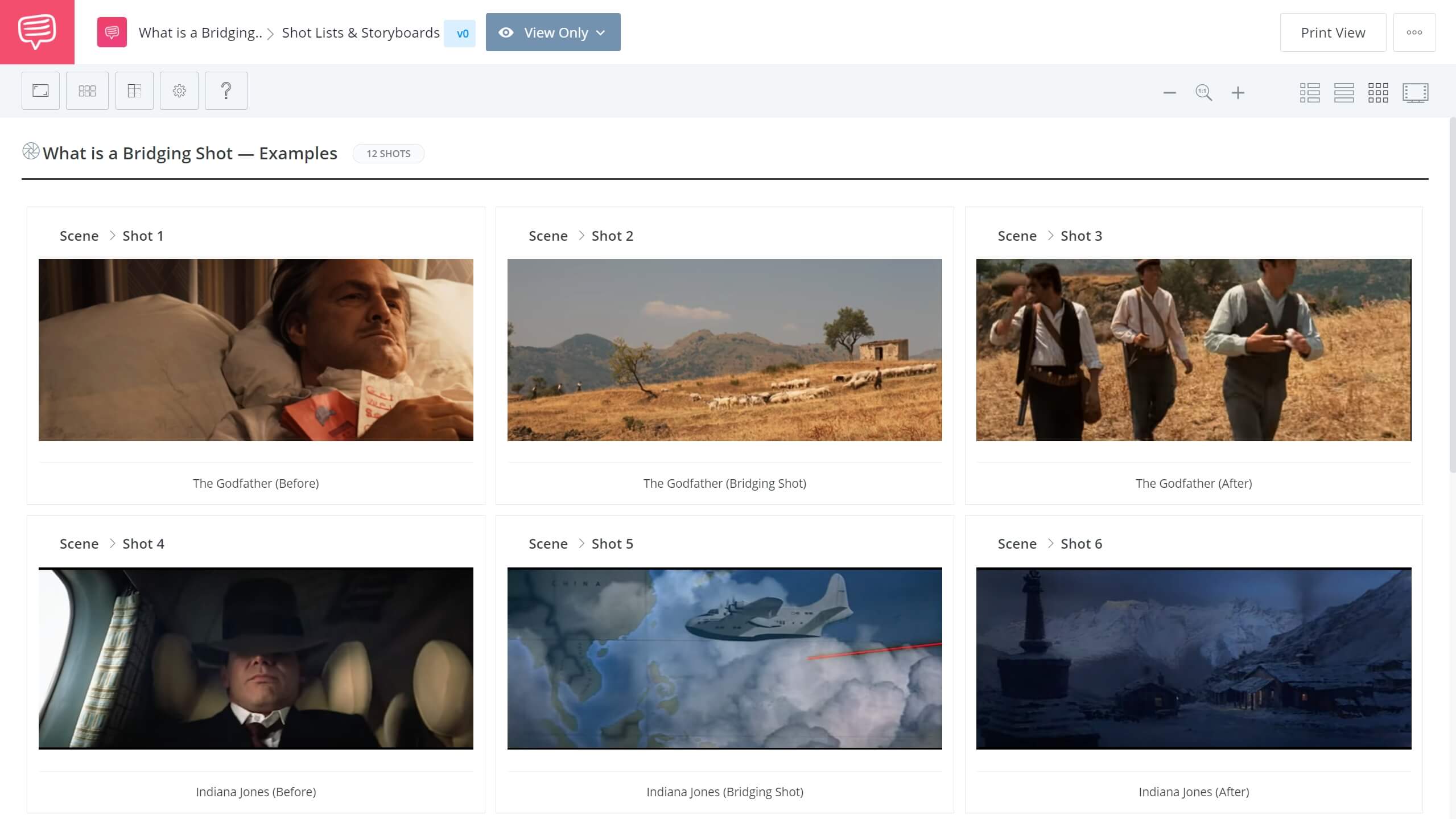
Task: Switch to rows list view icon
Action: coord(1344,93)
